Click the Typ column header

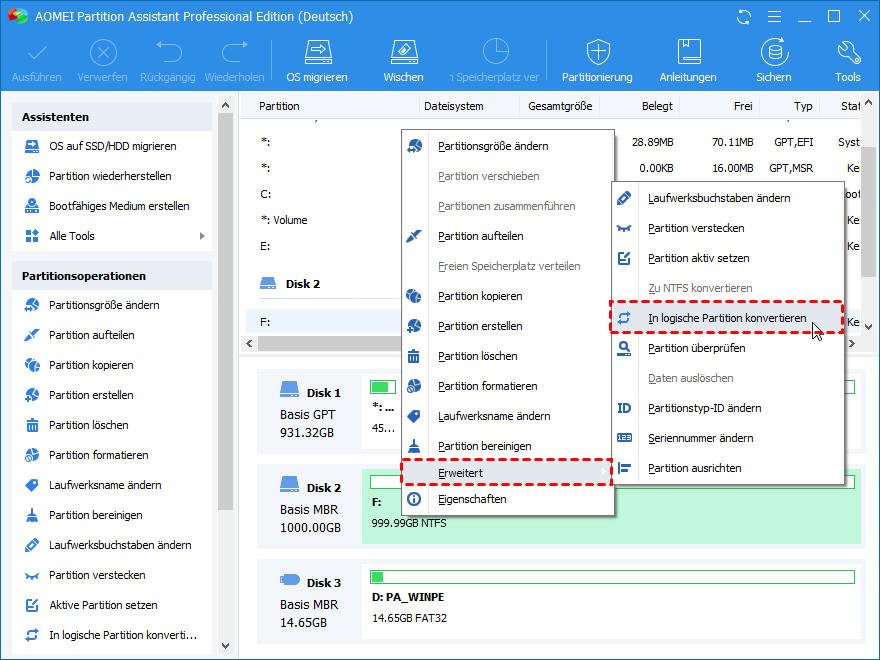pyautogui.click(x=803, y=106)
